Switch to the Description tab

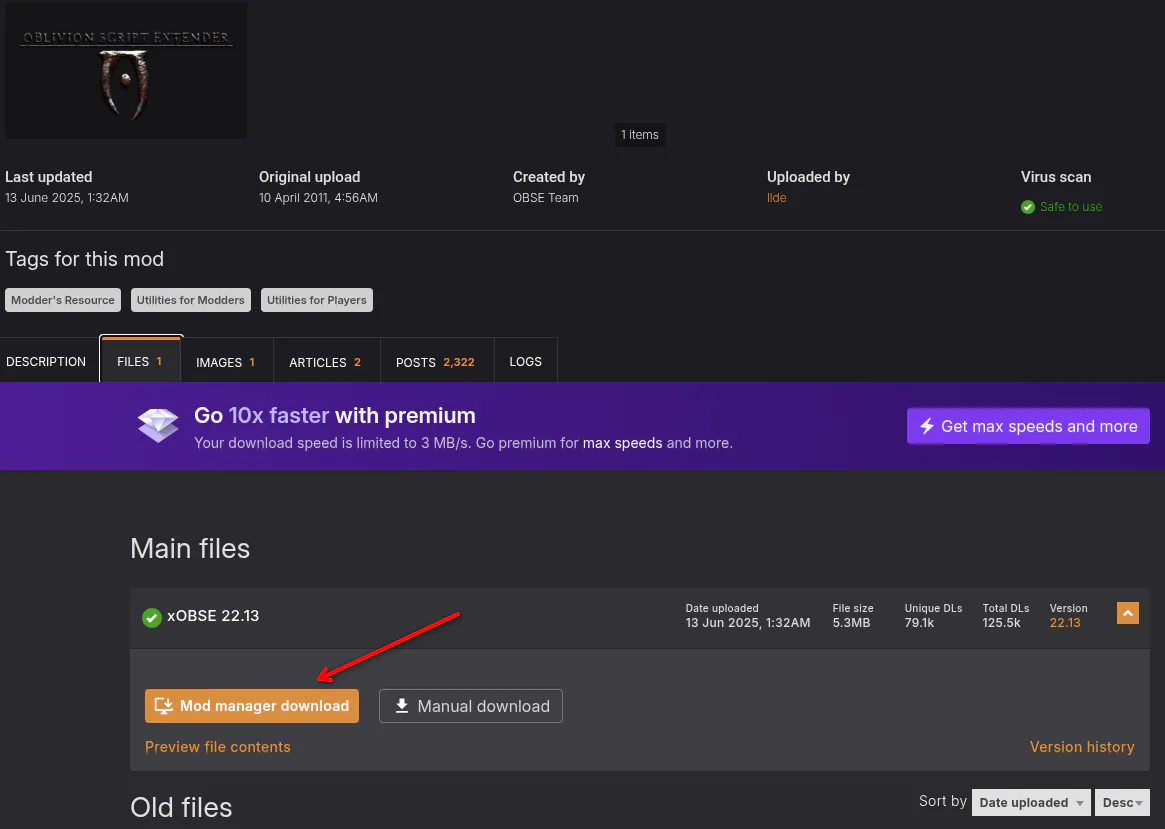46,362
